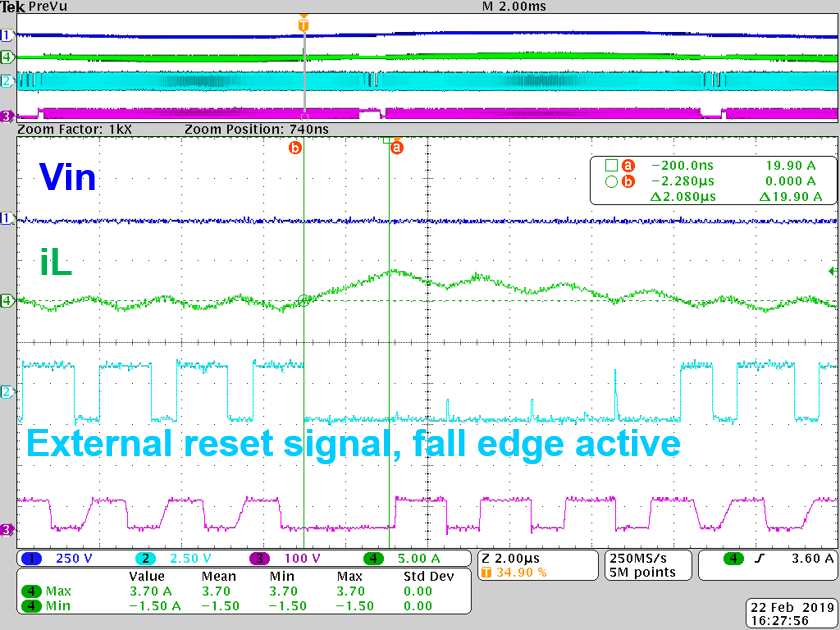Click channel 4 ground marker in overview
This screenshot has height=630, width=840.
[6, 57]
